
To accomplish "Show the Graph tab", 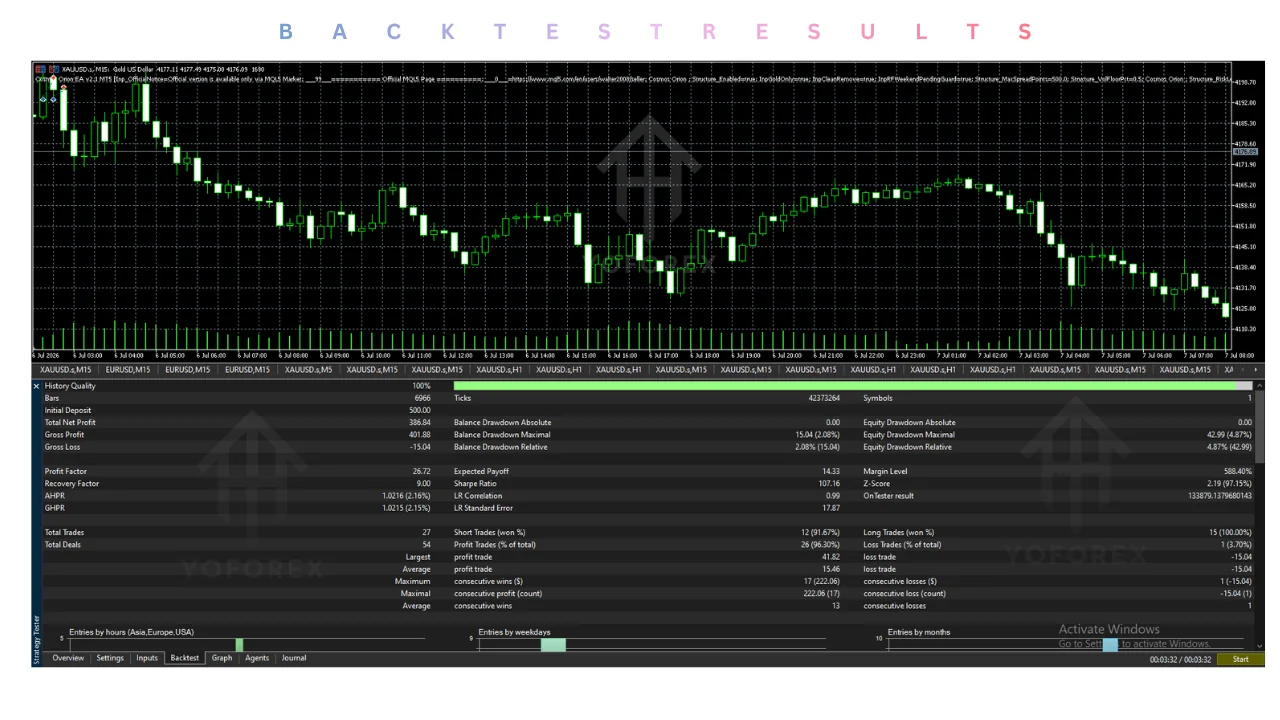I will click(222, 658).
